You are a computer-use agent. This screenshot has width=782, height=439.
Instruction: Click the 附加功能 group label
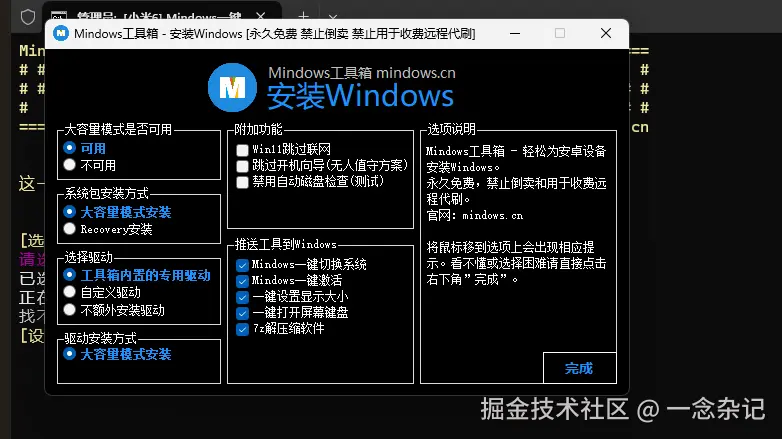click(x=258, y=130)
